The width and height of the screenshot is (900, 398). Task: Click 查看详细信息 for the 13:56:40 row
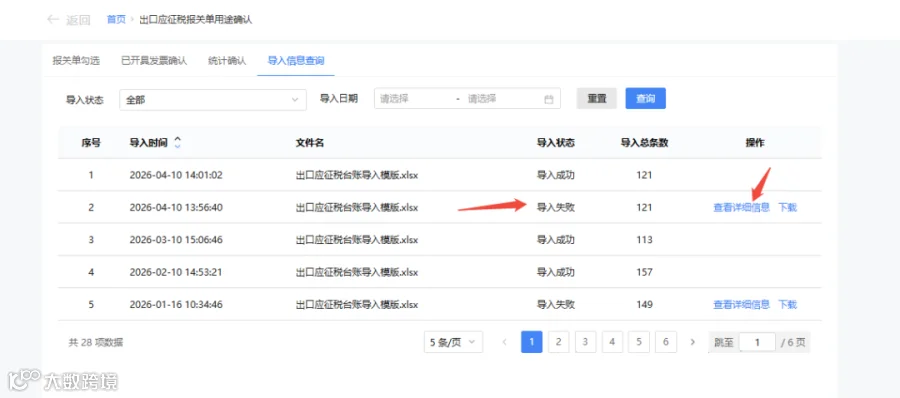[741, 207]
